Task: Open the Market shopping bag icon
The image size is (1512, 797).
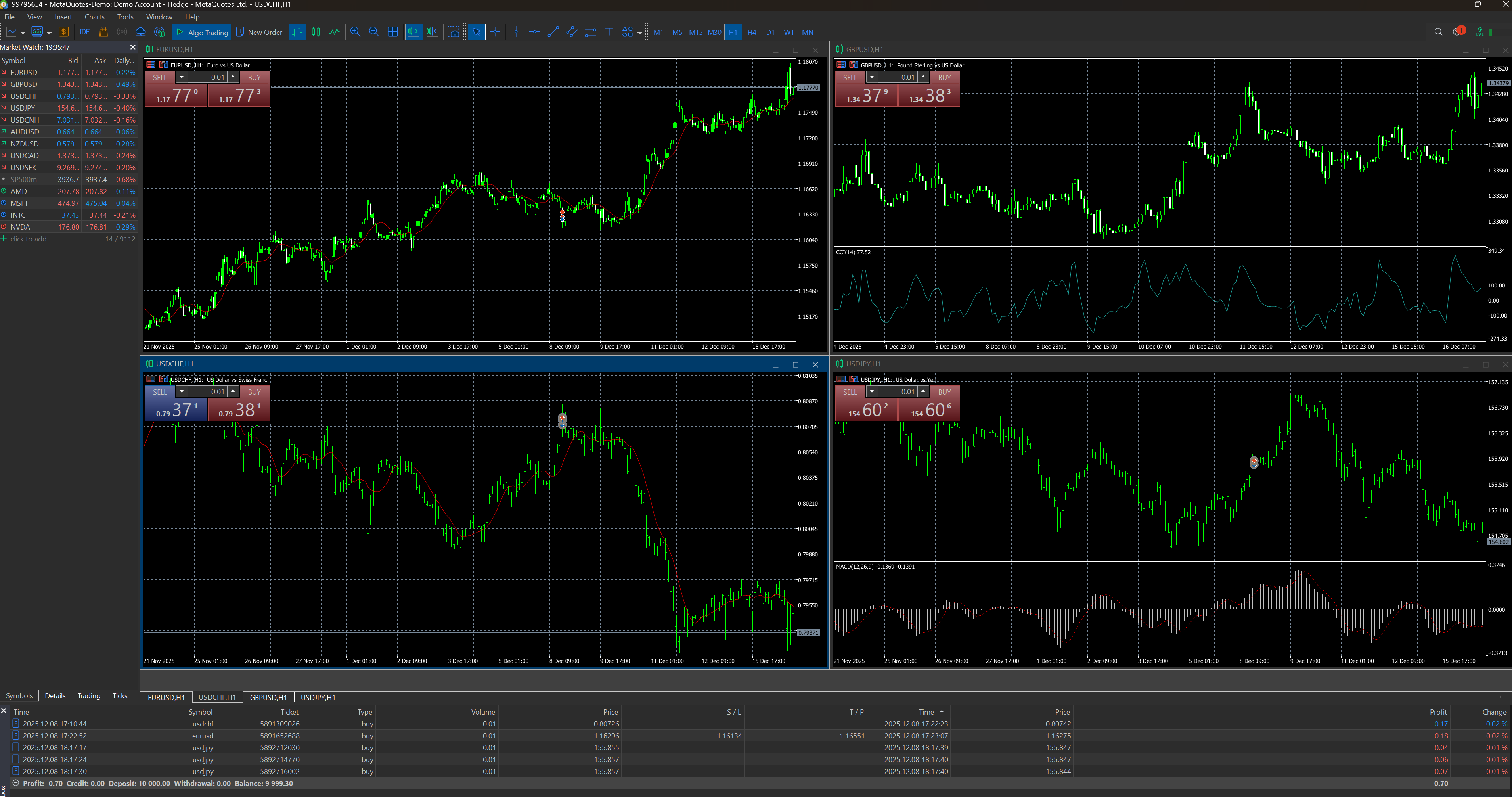Action: coord(103,32)
